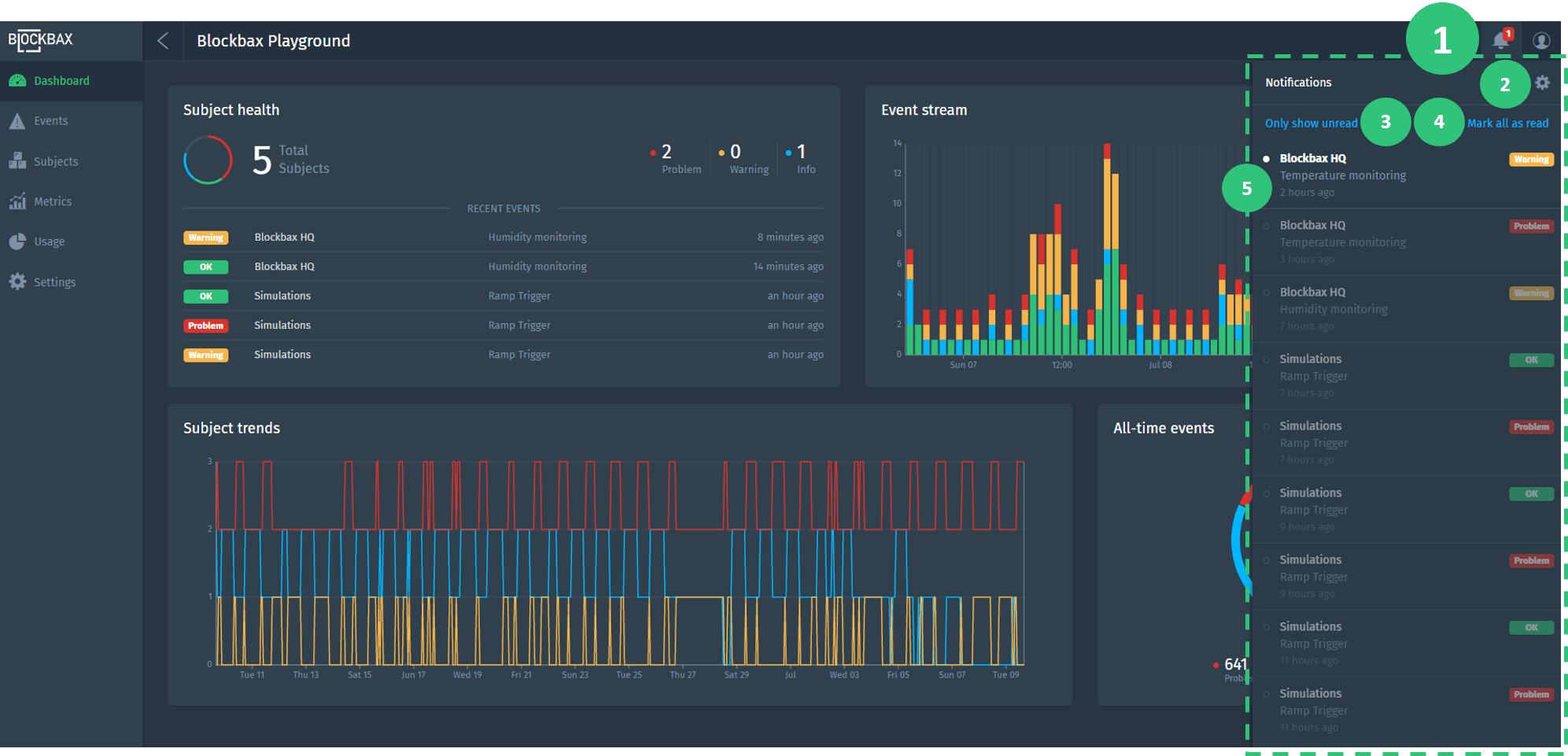Click the notification bell icon

pos(1500,41)
